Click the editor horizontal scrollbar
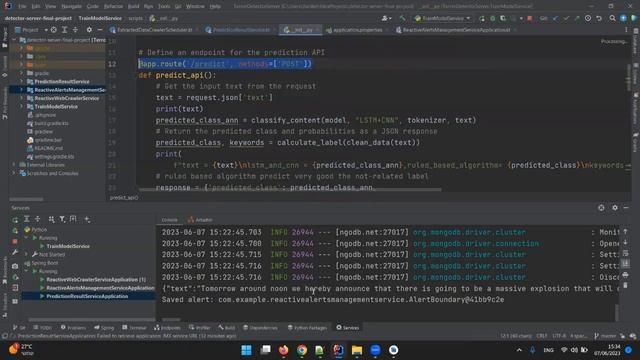The image size is (640, 360). [290, 190]
